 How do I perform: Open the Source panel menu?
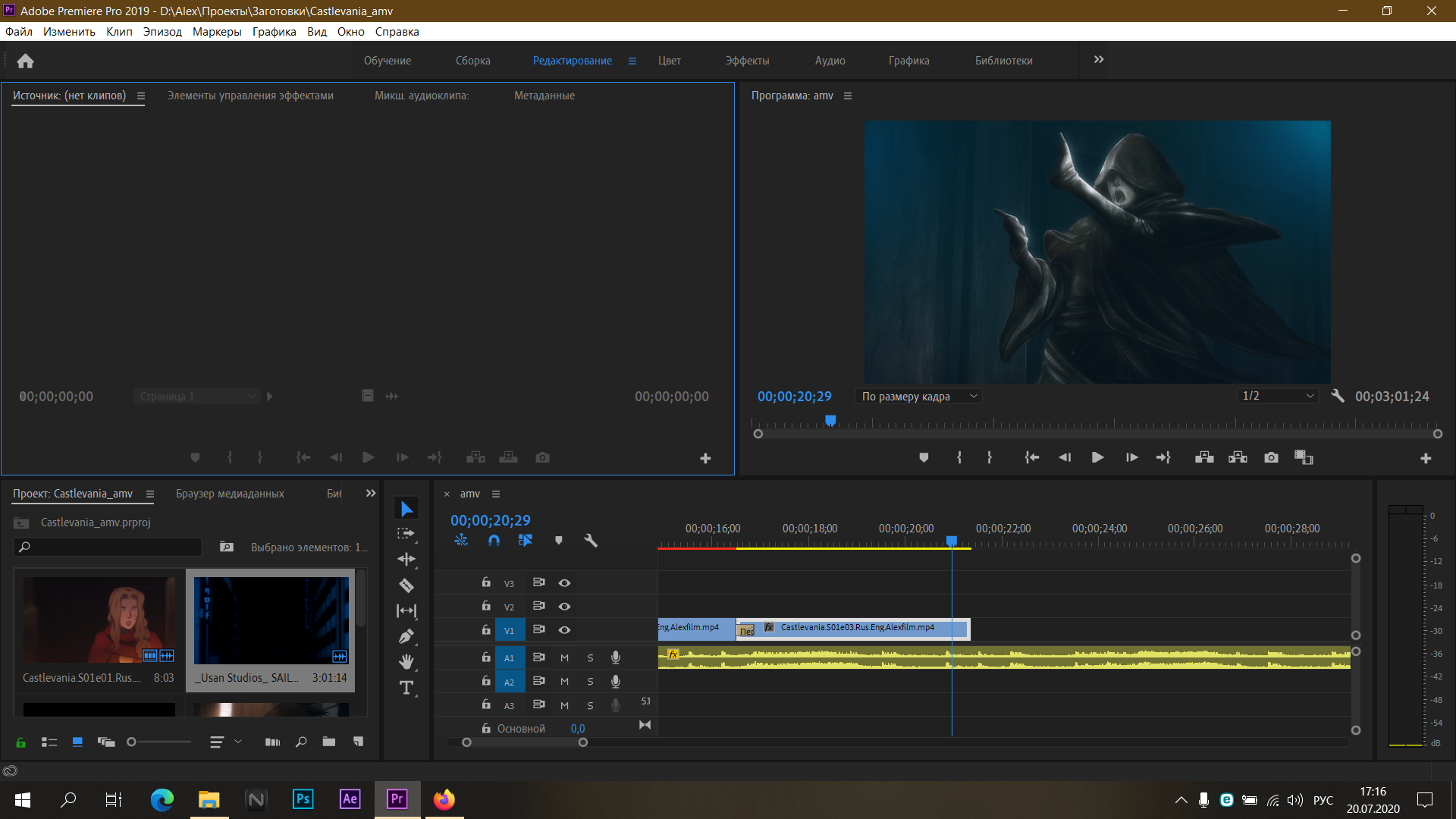141,96
